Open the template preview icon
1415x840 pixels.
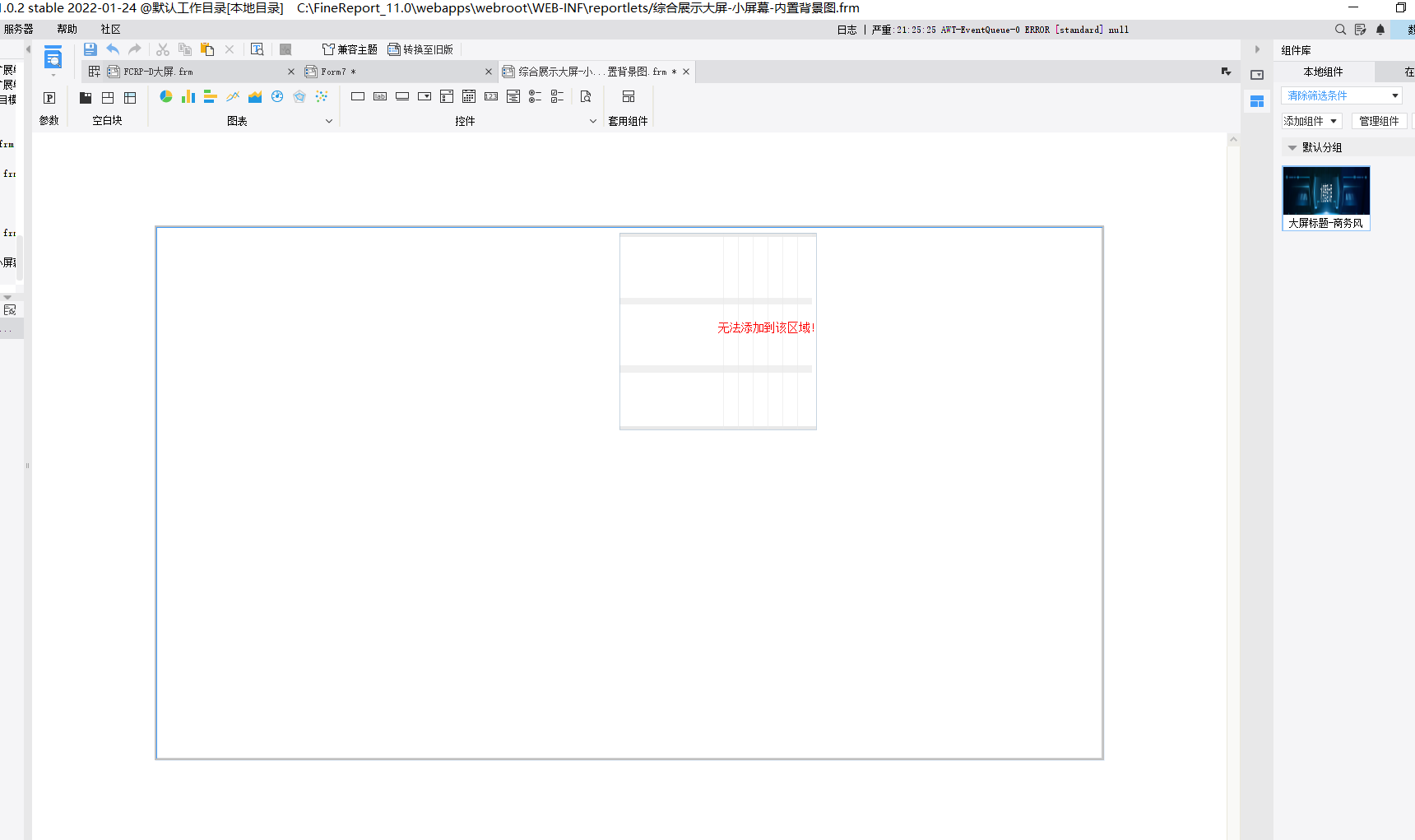click(x=257, y=49)
